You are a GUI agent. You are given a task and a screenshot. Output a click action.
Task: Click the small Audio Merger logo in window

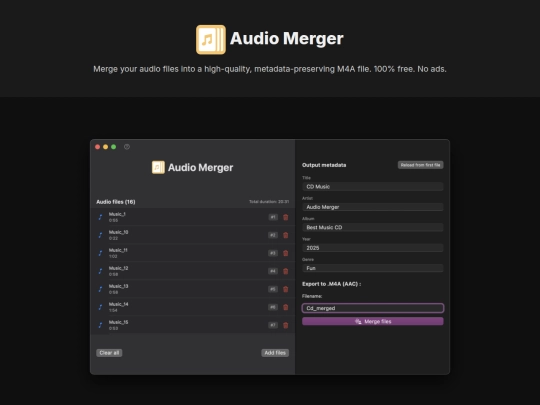coord(158,167)
